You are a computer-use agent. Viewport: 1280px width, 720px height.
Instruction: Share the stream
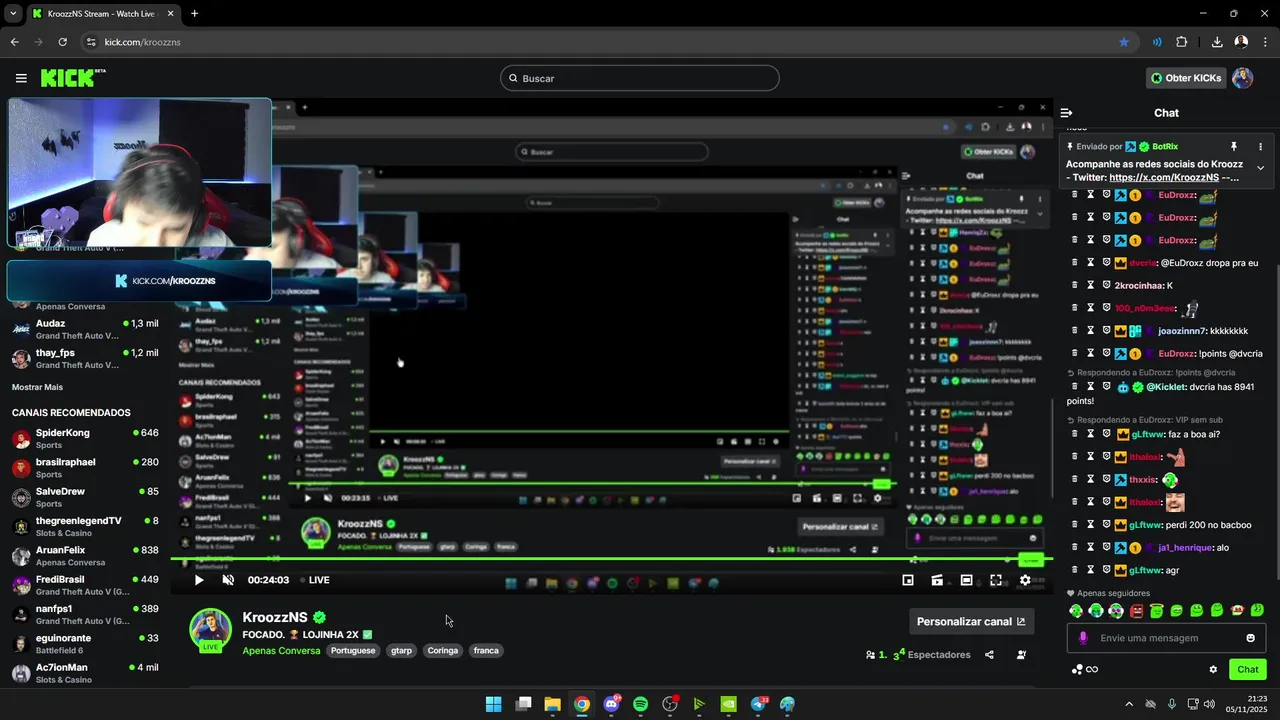tap(989, 655)
